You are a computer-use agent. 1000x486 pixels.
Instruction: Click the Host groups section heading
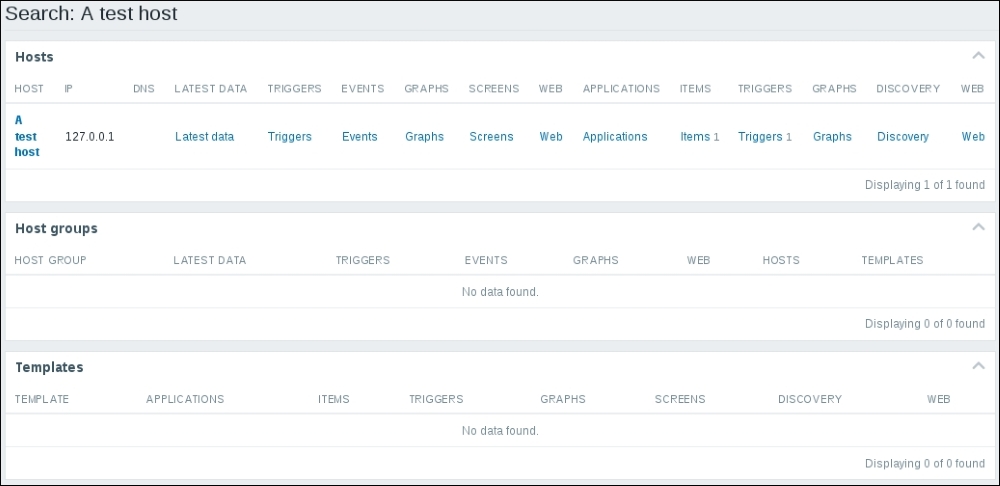coord(56,228)
